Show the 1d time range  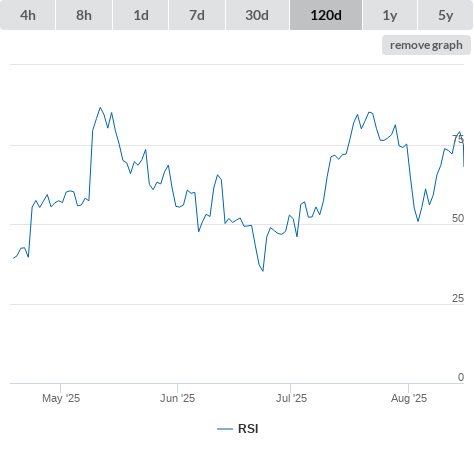pyautogui.click(x=141, y=15)
